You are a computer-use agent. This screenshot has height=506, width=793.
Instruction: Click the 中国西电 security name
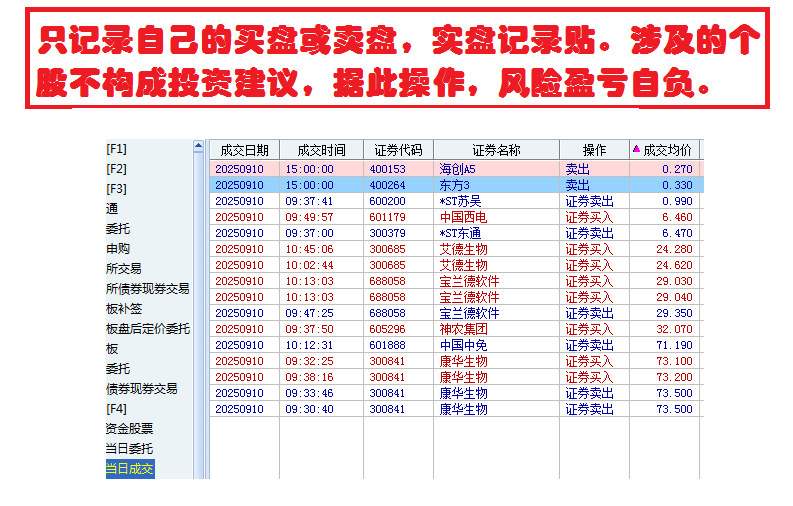(x=463, y=217)
